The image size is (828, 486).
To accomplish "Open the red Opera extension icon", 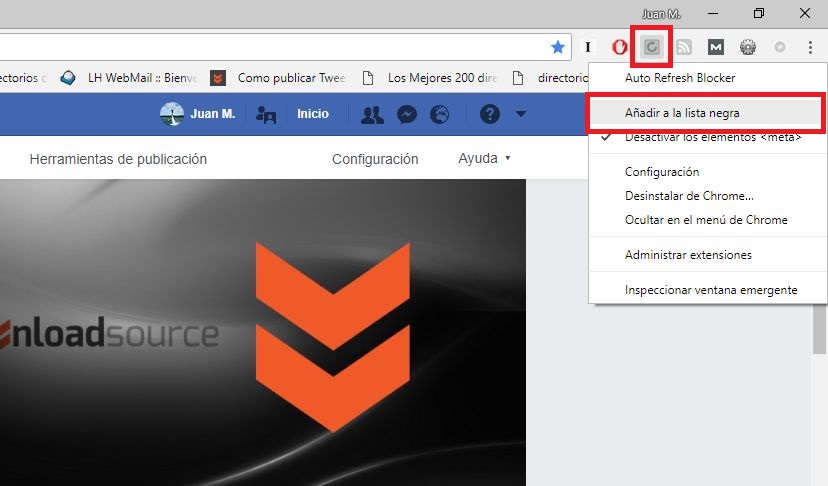I will pyautogui.click(x=619, y=48).
